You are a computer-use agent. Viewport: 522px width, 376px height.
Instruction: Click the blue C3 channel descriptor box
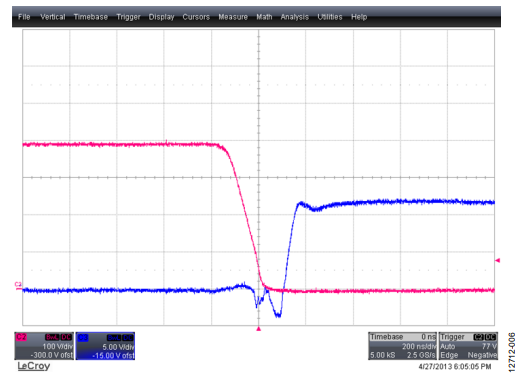[105, 346]
